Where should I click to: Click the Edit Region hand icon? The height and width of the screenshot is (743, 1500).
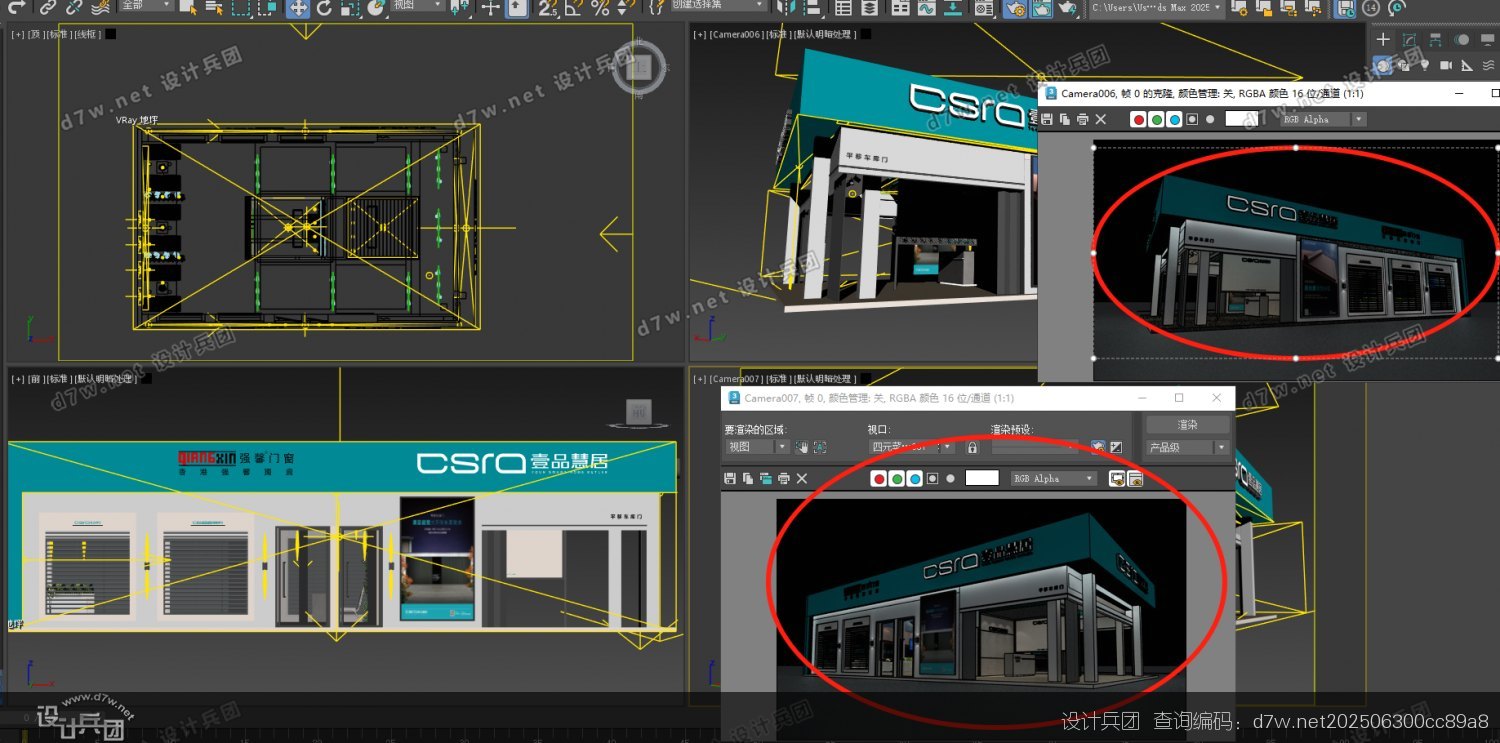(x=801, y=447)
